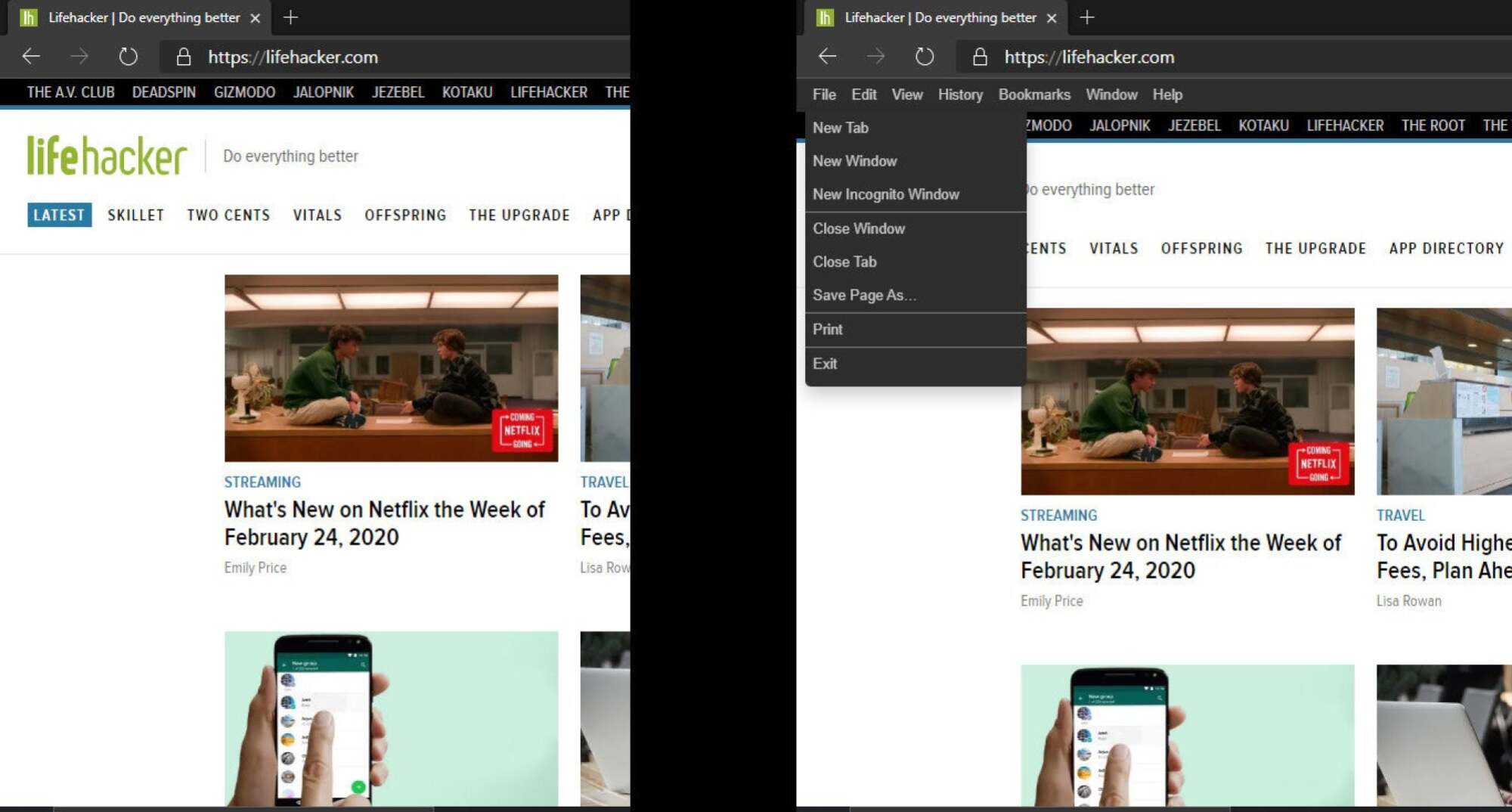
Task: Open Bookmarks menu in right window
Action: coord(1034,95)
